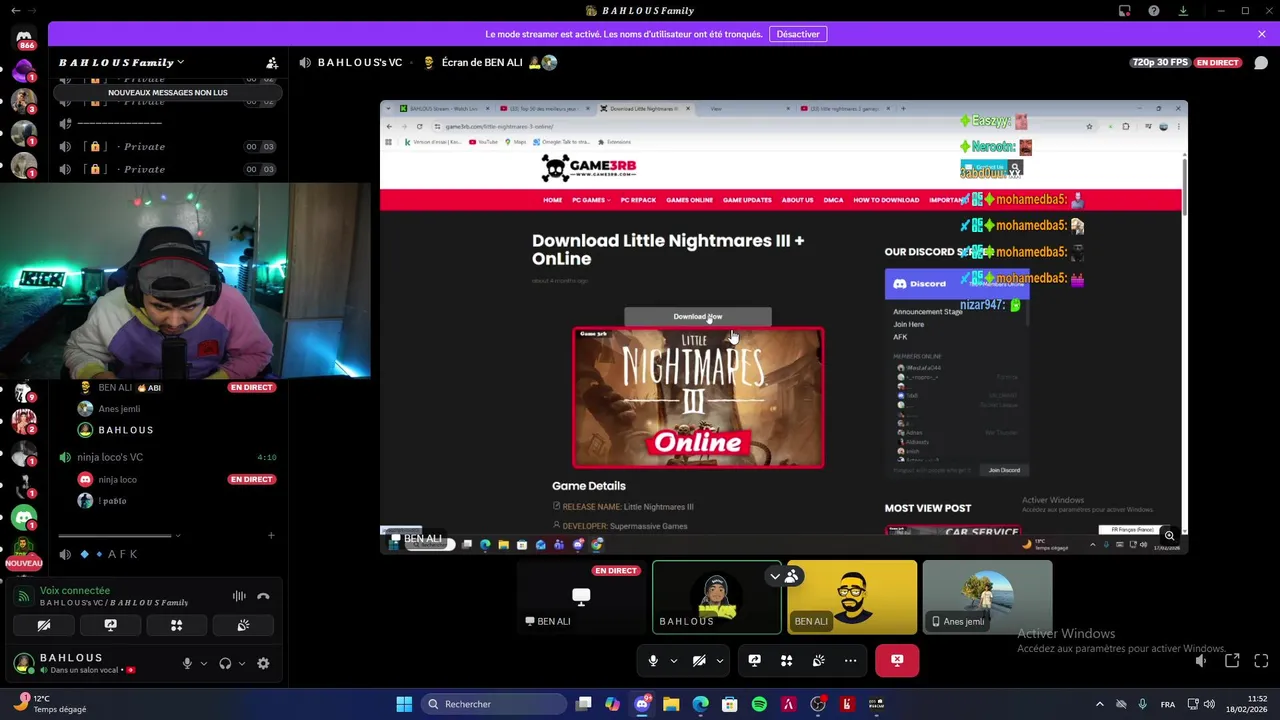Open the Discord help icon in title bar
Viewport: 1280px width, 720px height.
pos(1154,11)
